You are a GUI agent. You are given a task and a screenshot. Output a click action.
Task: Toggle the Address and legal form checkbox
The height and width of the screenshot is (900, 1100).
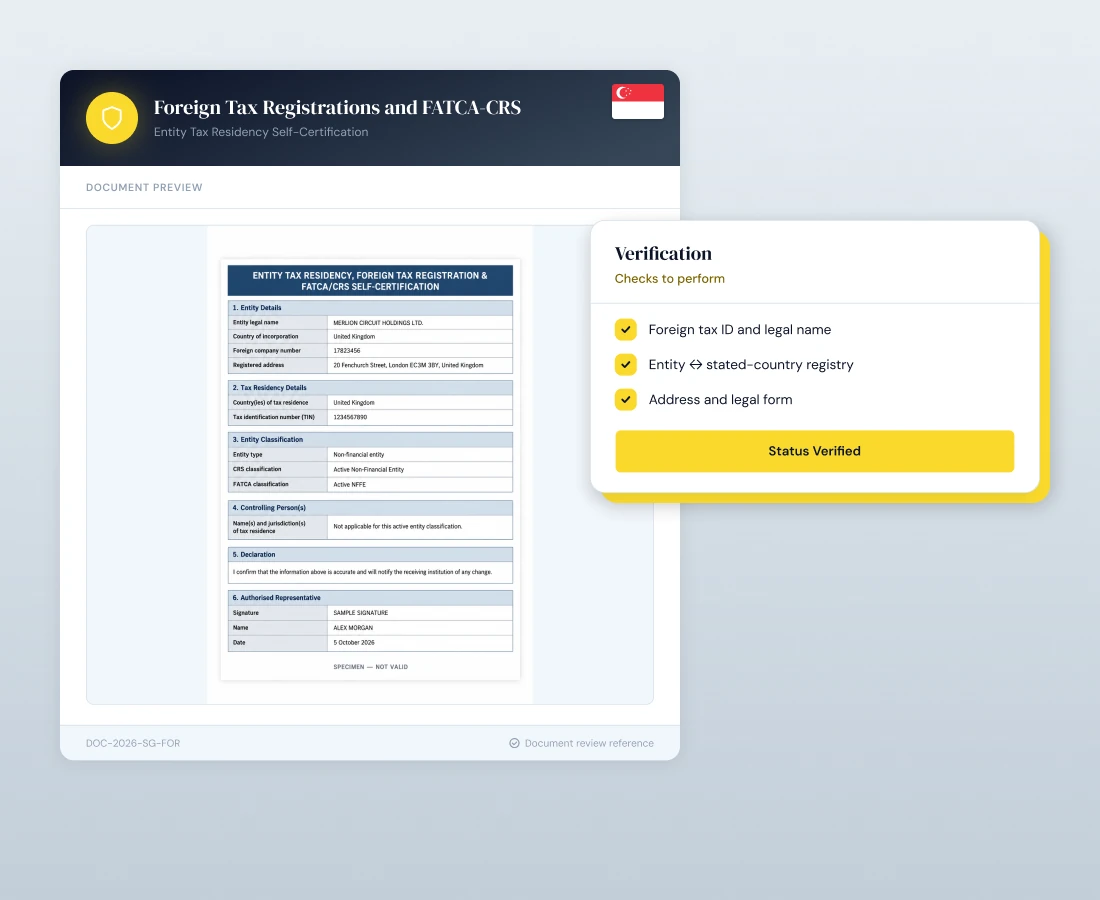point(626,399)
